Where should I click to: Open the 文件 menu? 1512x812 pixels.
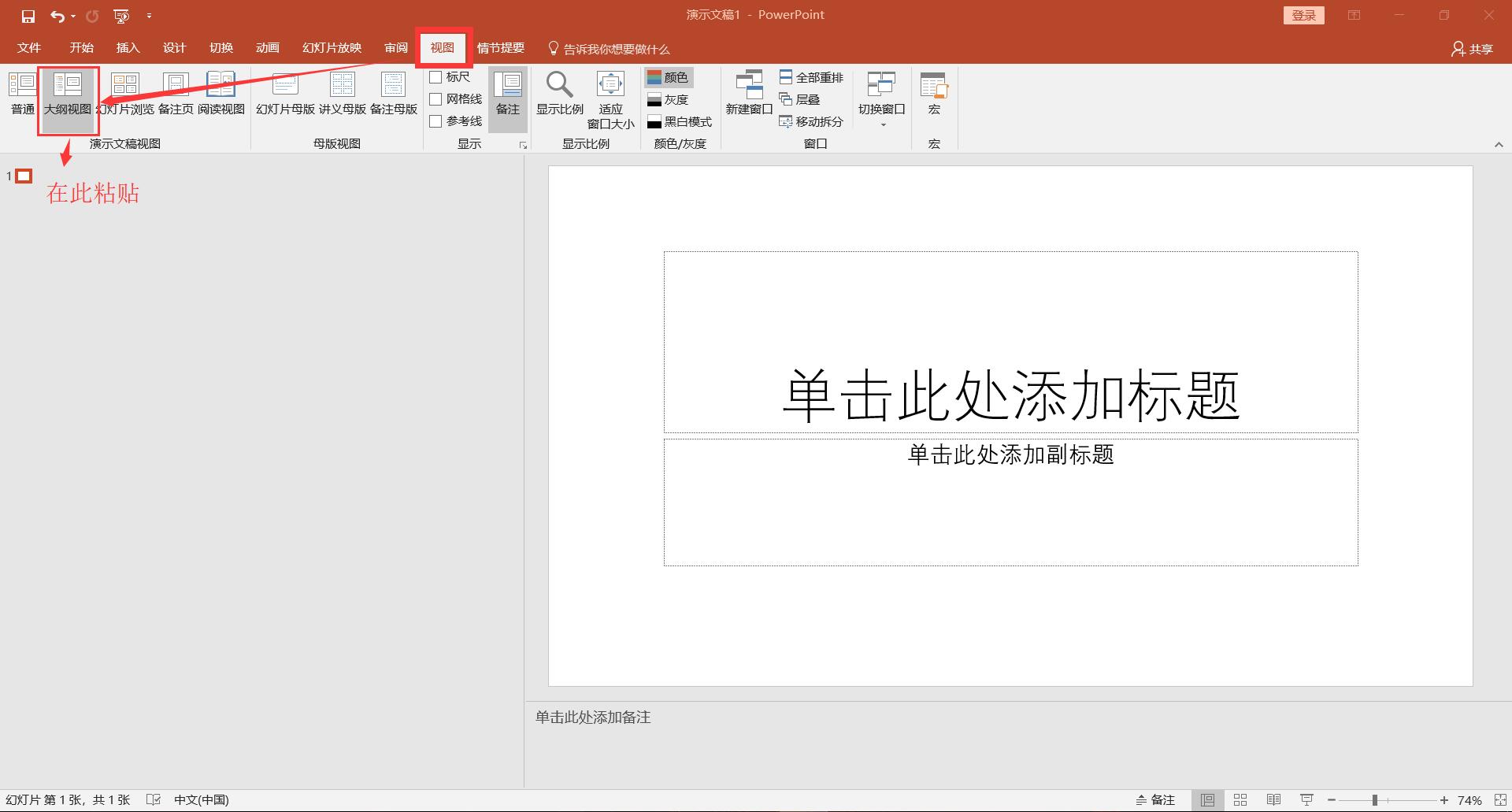pos(28,47)
